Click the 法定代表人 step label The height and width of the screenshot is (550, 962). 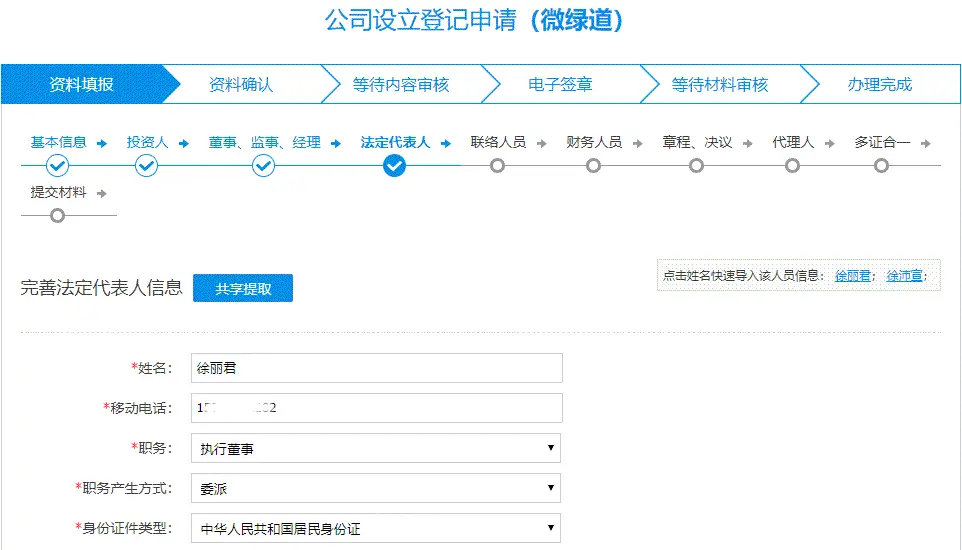pyautogui.click(x=395, y=142)
